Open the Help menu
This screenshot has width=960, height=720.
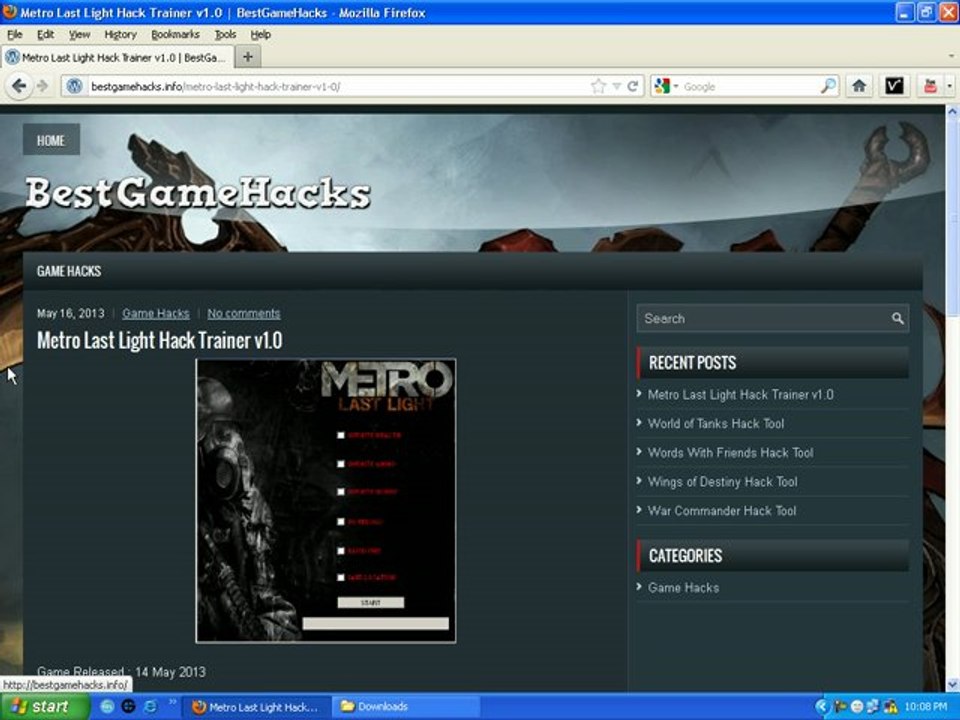[260, 34]
